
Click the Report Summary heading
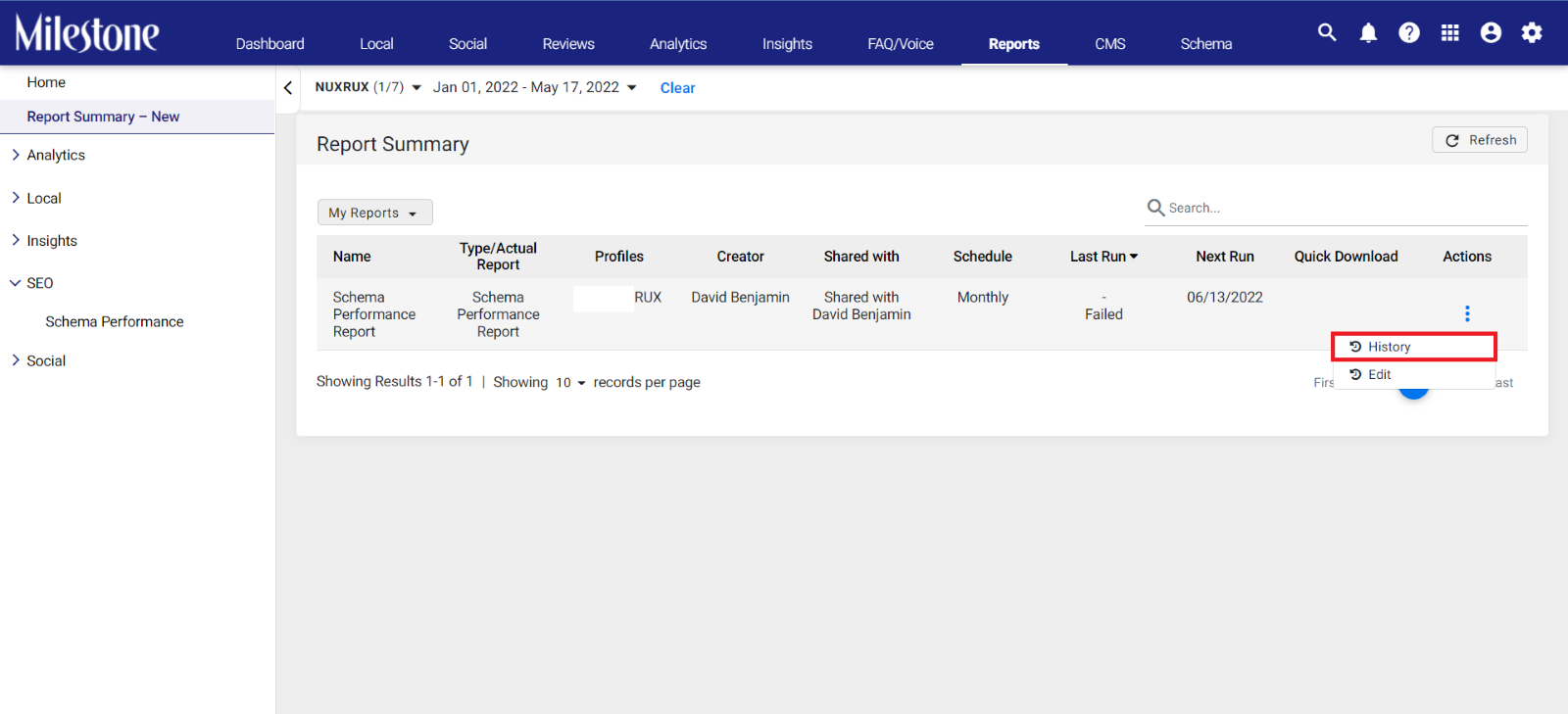coord(393,144)
